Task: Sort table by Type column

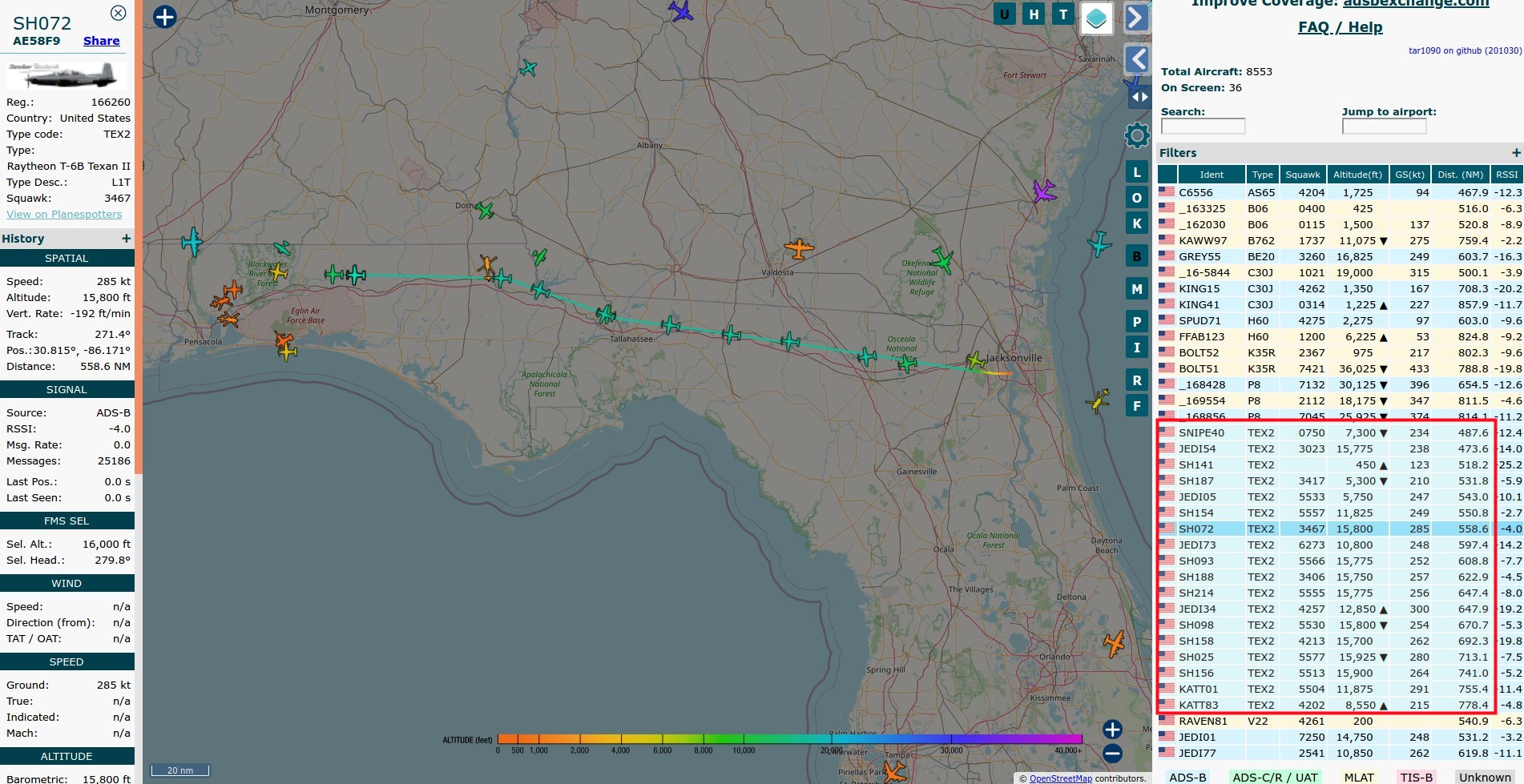Action: tap(1263, 175)
